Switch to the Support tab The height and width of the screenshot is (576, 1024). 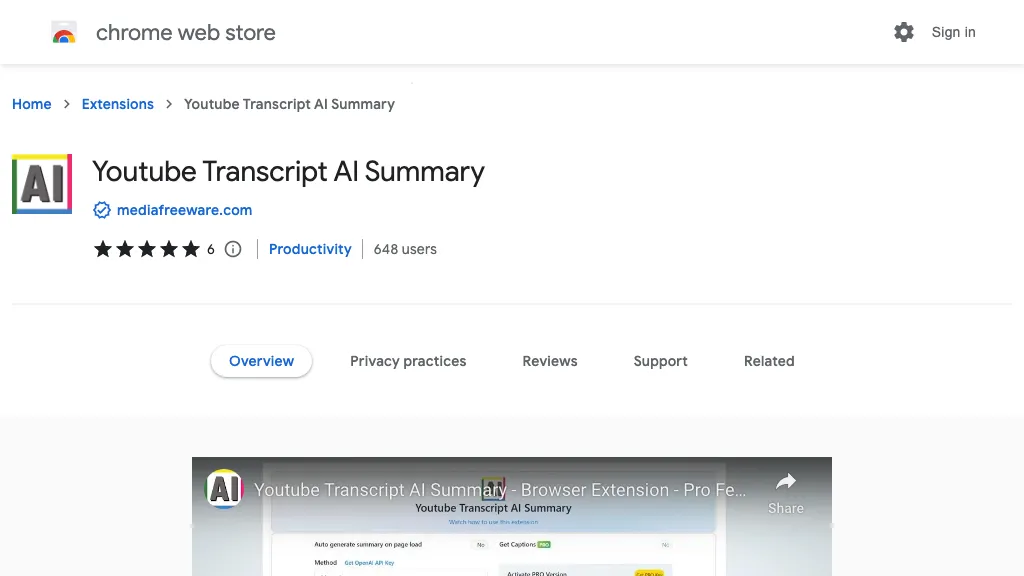point(660,361)
